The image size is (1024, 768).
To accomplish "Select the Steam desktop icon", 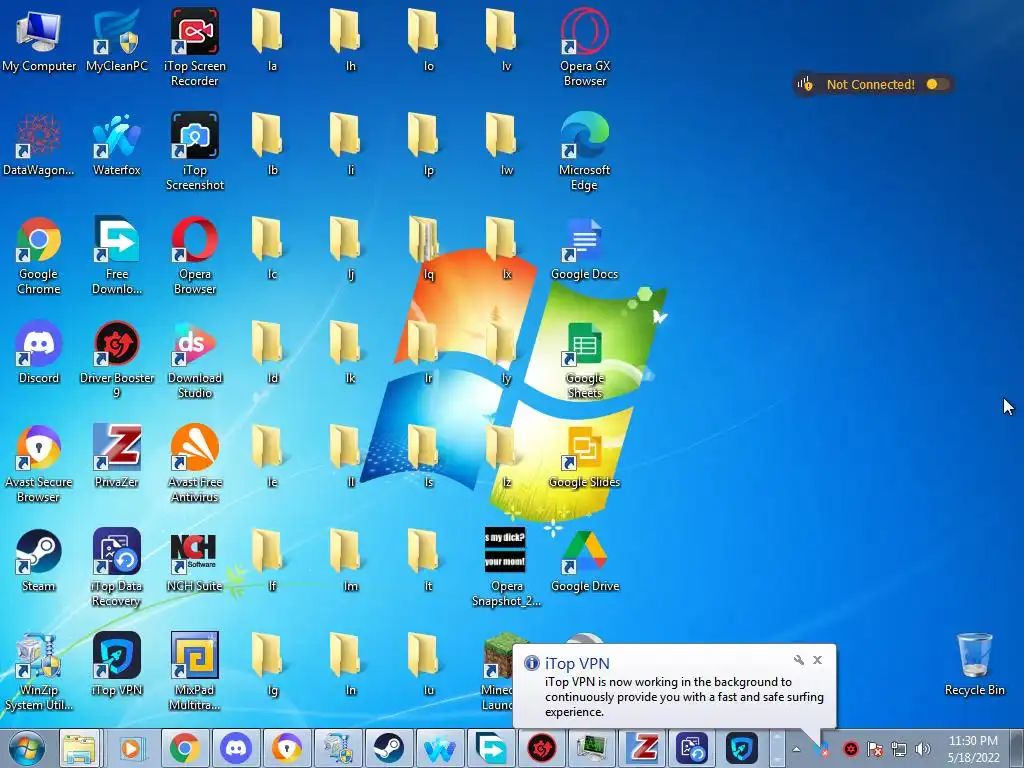I will 39,560.
